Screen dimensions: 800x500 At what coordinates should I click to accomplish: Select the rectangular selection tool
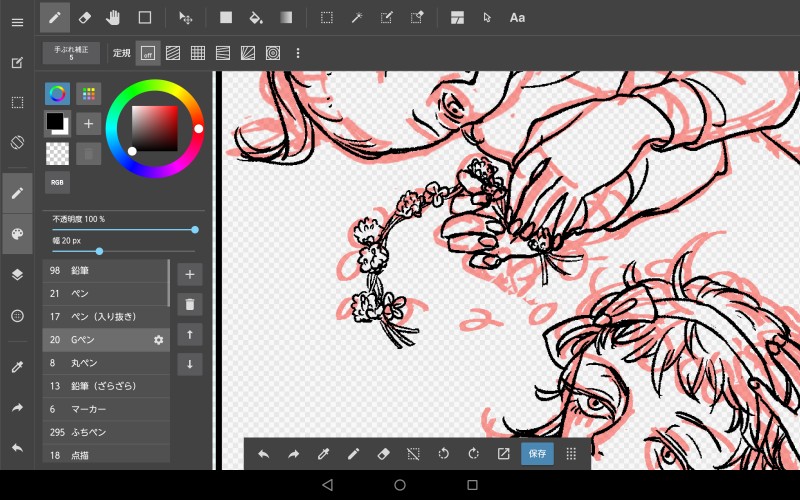coord(327,18)
